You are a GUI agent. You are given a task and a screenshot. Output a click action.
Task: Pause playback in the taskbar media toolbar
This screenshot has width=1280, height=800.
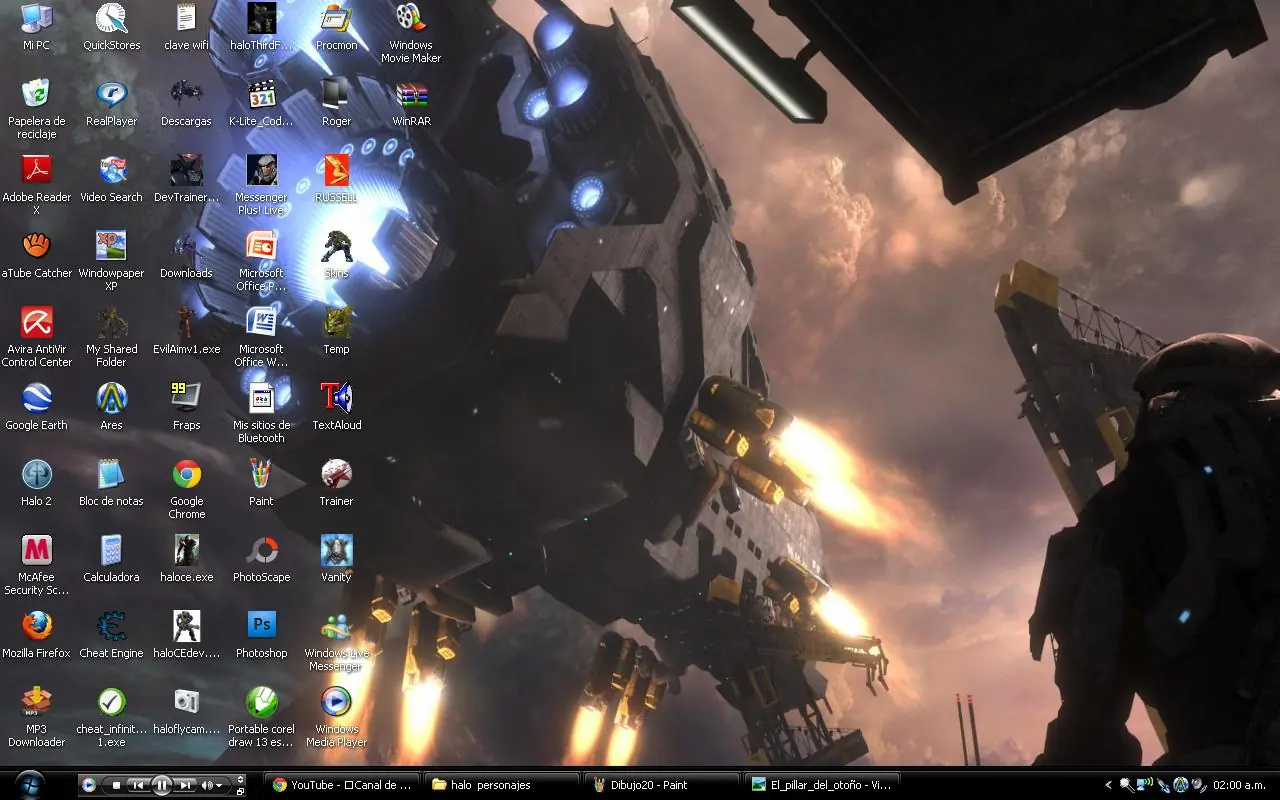tap(161, 785)
